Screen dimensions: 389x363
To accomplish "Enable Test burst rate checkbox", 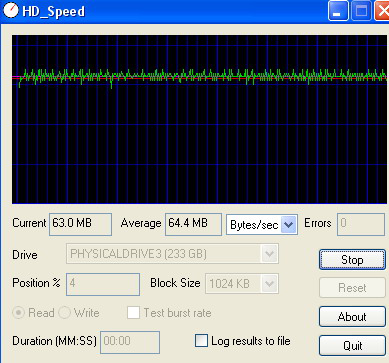I will coord(133,313).
